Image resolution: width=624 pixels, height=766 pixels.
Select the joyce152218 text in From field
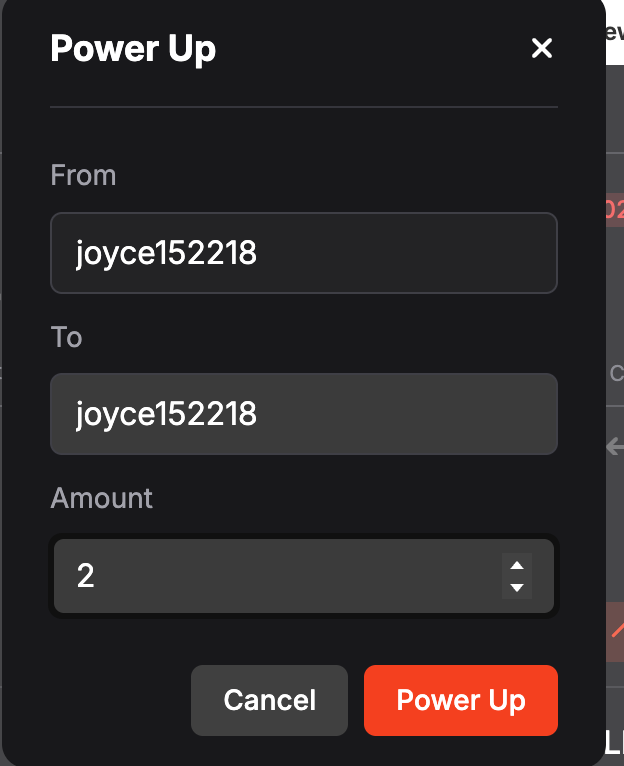(x=166, y=253)
